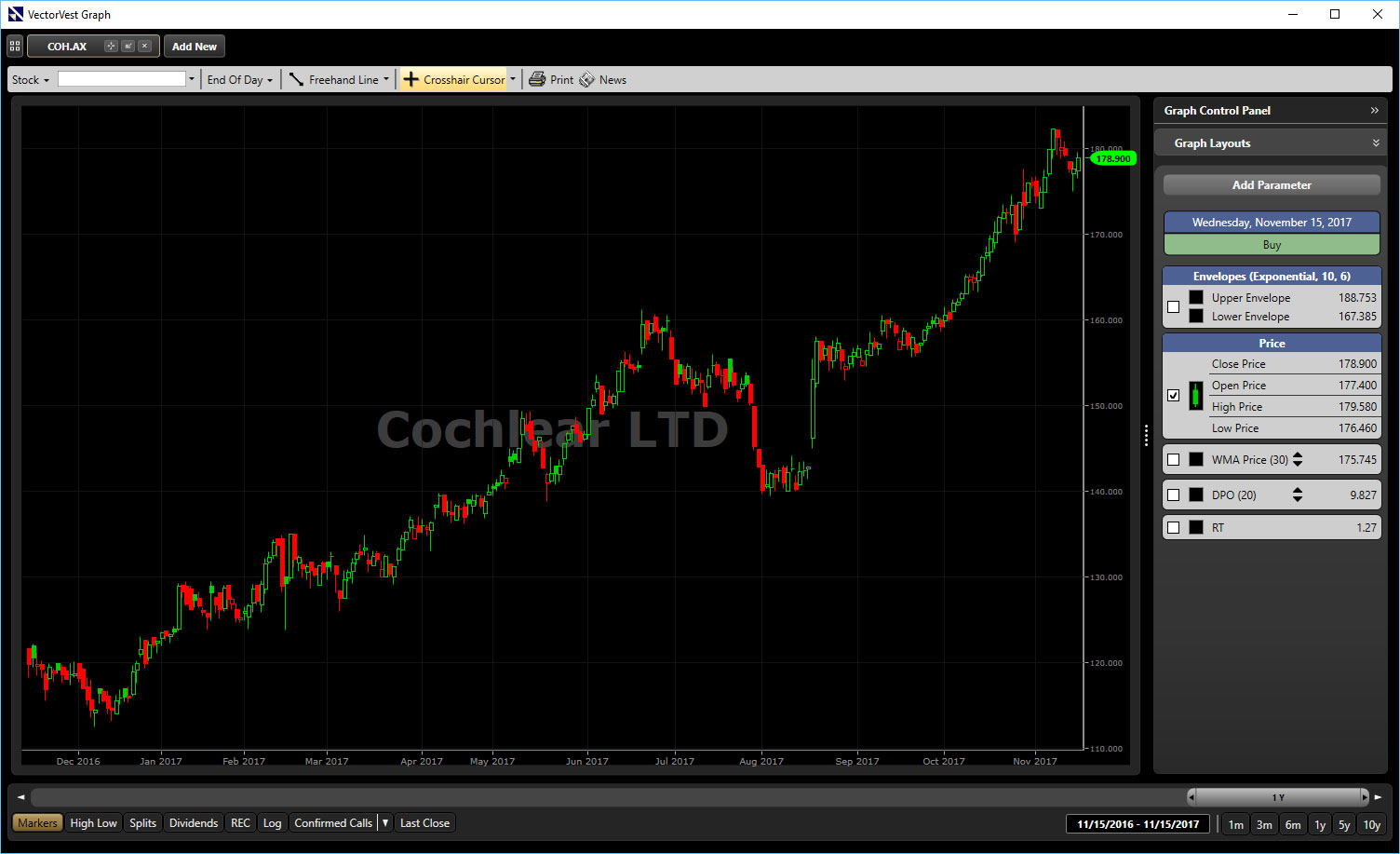Click the panel splitter dots handle

(x=1146, y=435)
